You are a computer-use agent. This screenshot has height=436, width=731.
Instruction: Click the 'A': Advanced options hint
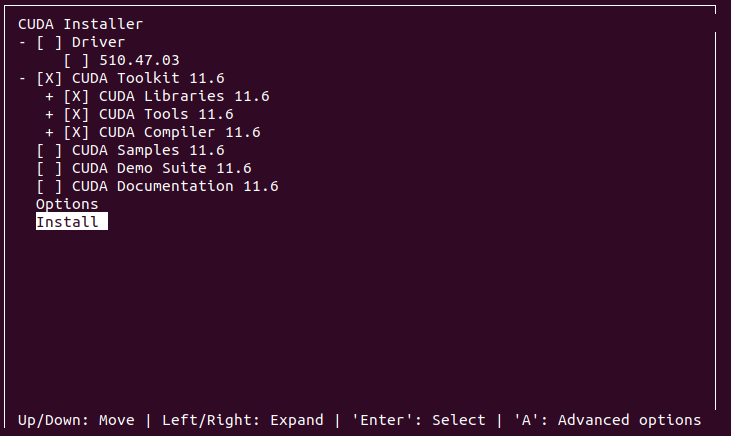pos(607,420)
